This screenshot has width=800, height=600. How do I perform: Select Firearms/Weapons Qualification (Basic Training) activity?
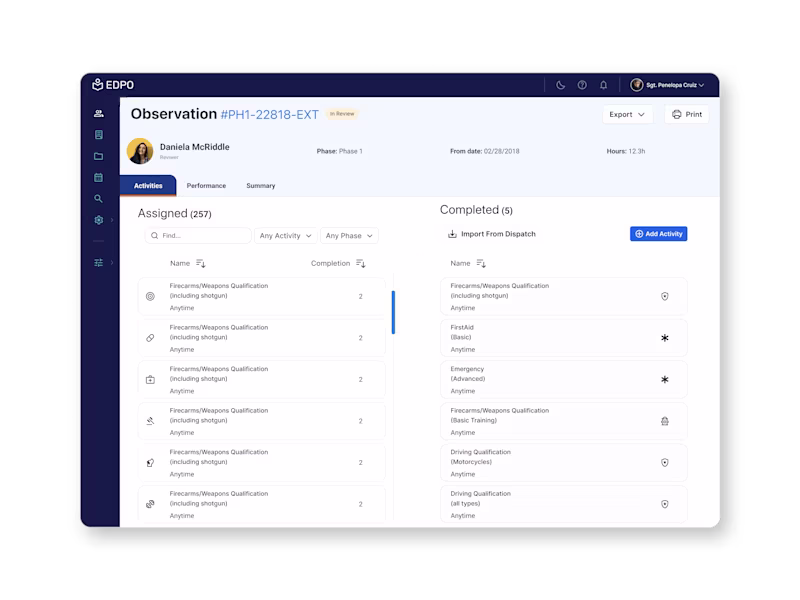click(x=563, y=421)
